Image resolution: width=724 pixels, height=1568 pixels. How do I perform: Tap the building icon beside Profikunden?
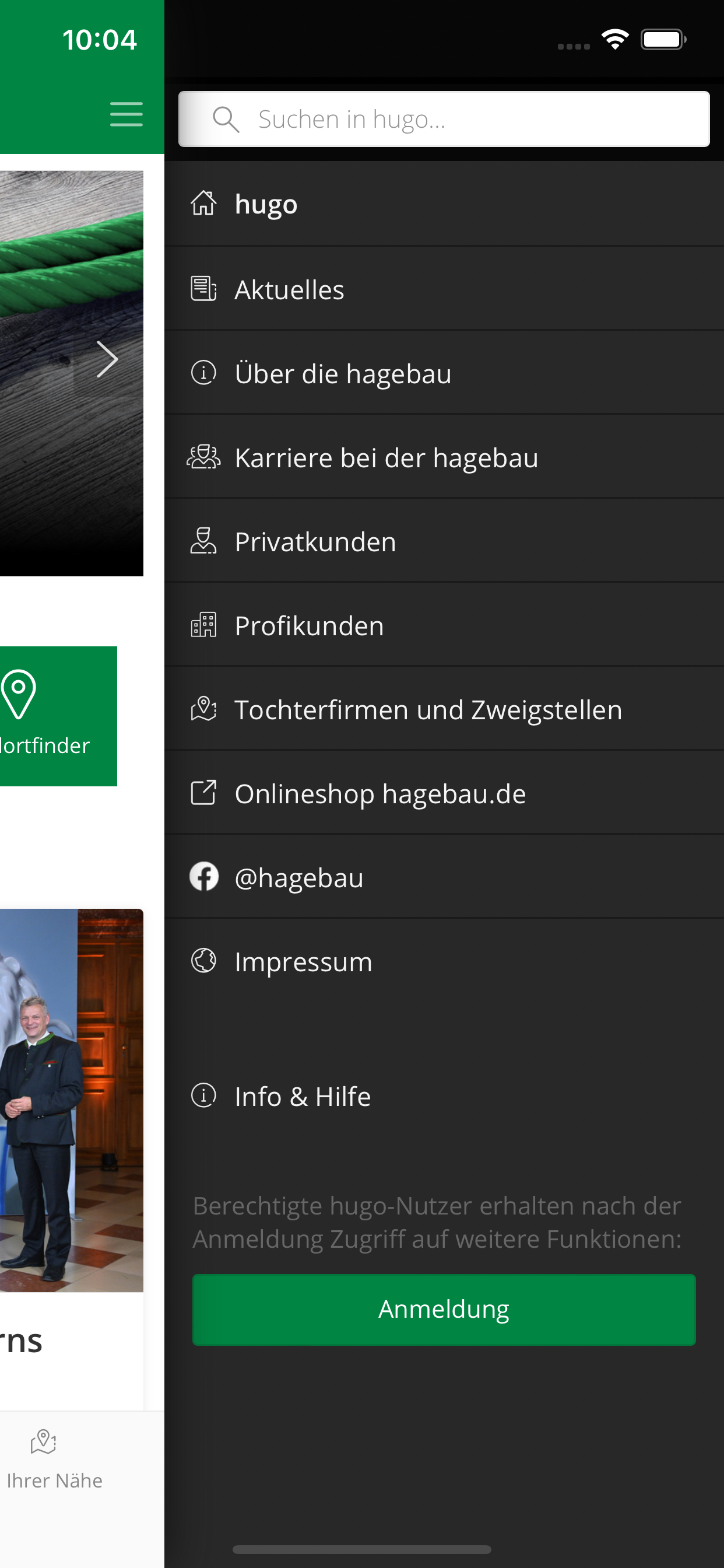[204, 625]
